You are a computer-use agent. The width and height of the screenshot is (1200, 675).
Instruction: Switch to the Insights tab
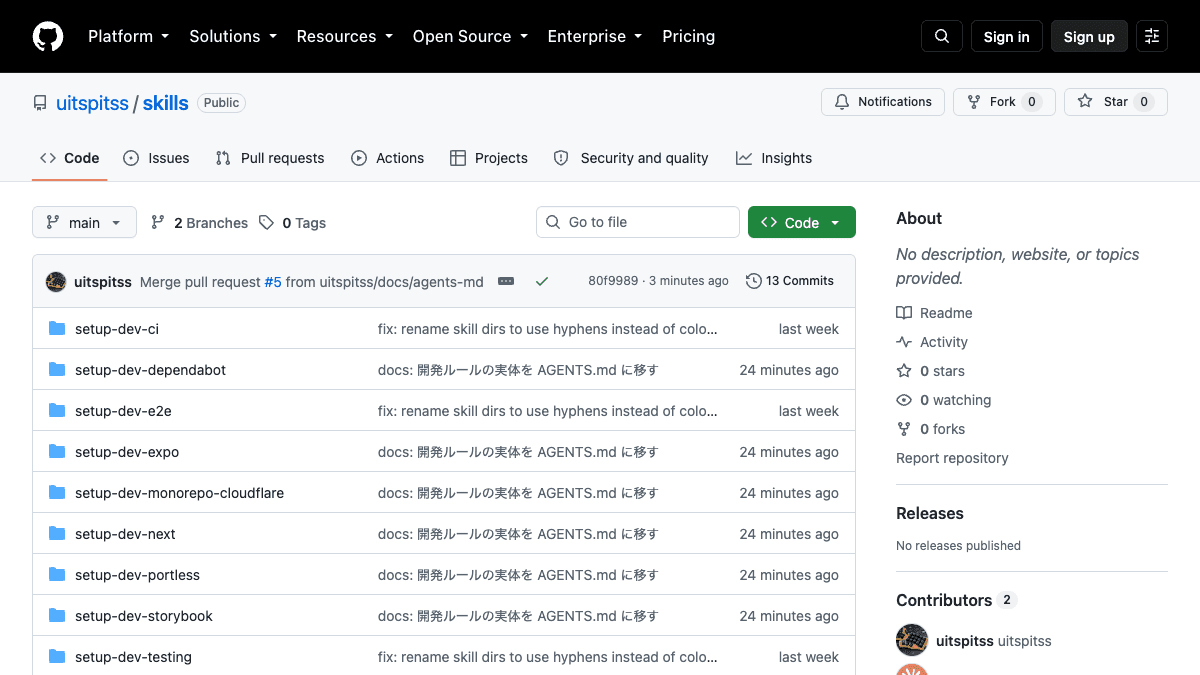pyautogui.click(x=774, y=158)
